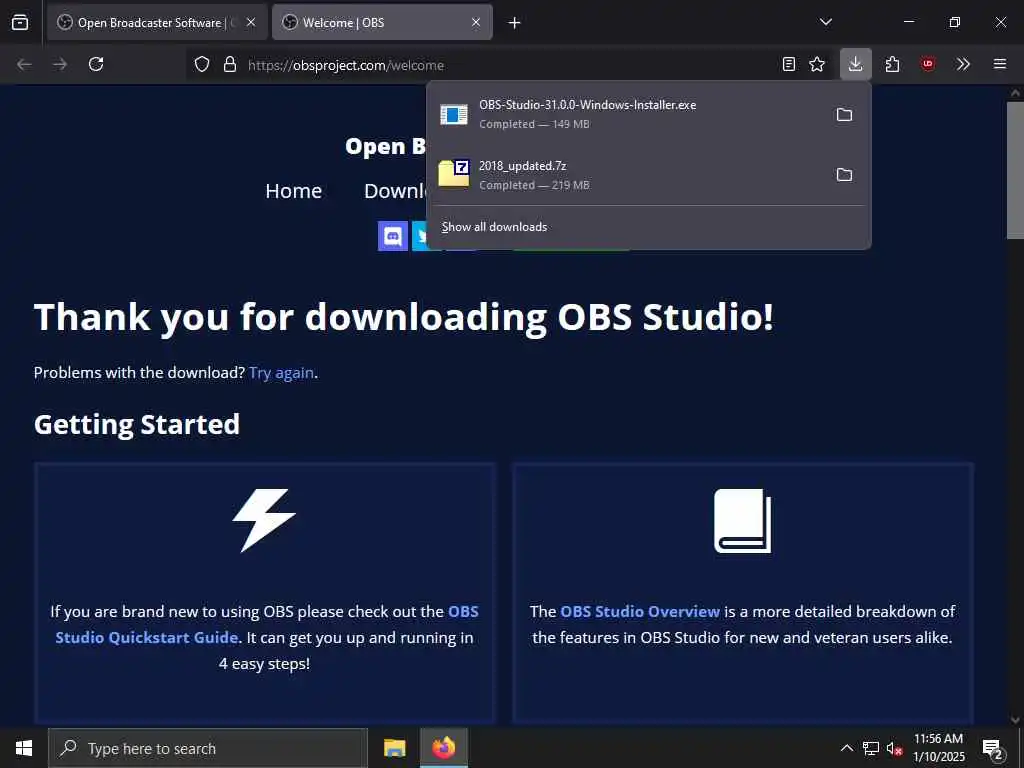This screenshot has width=1024, height=768.
Task: Go to Home page in site navigation
Action: [x=294, y=191]
